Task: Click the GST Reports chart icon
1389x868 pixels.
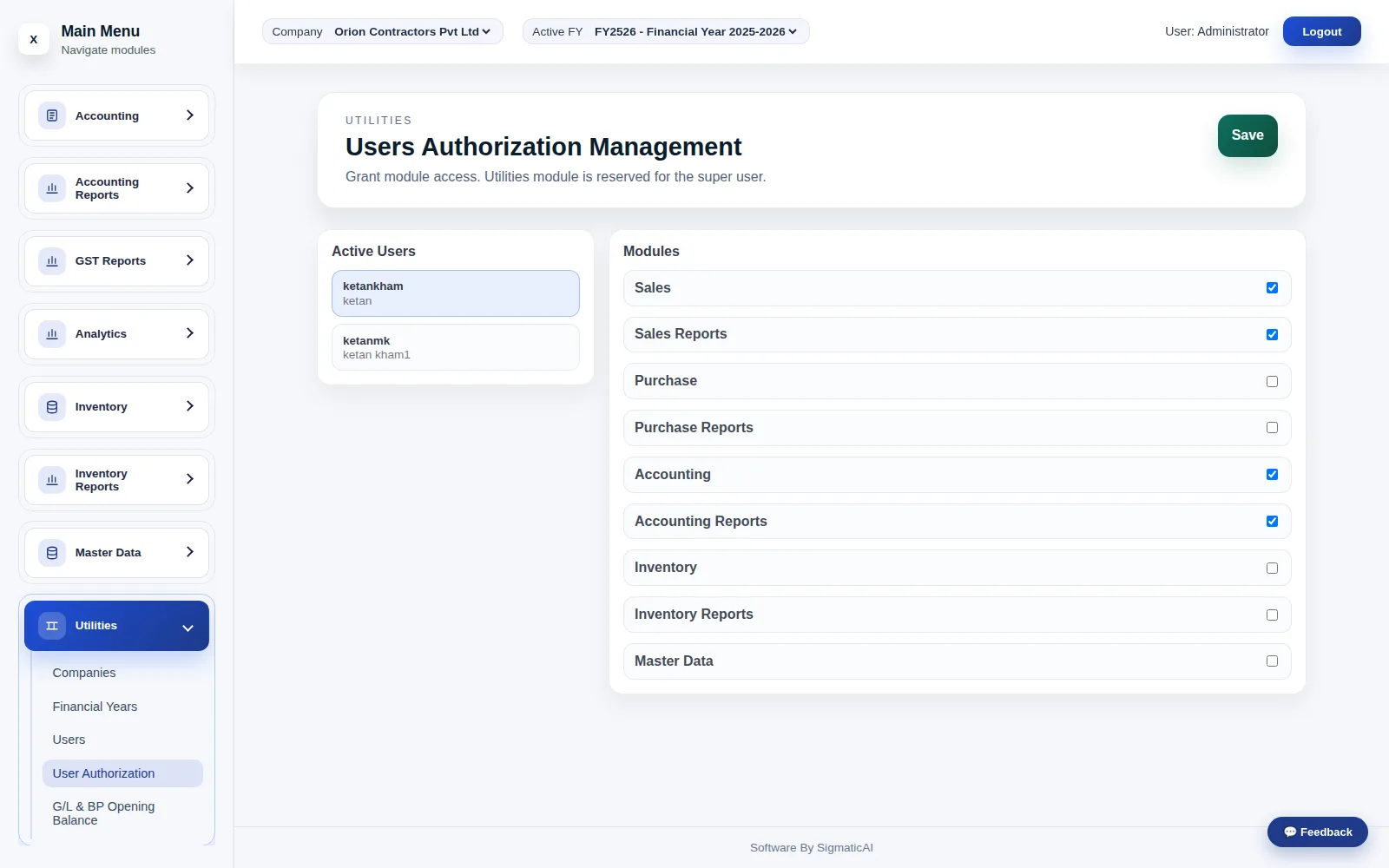Action: 52,261
